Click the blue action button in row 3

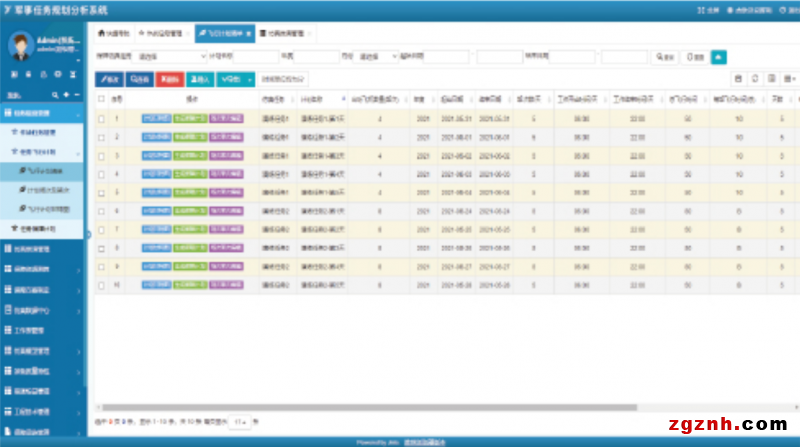156,156
